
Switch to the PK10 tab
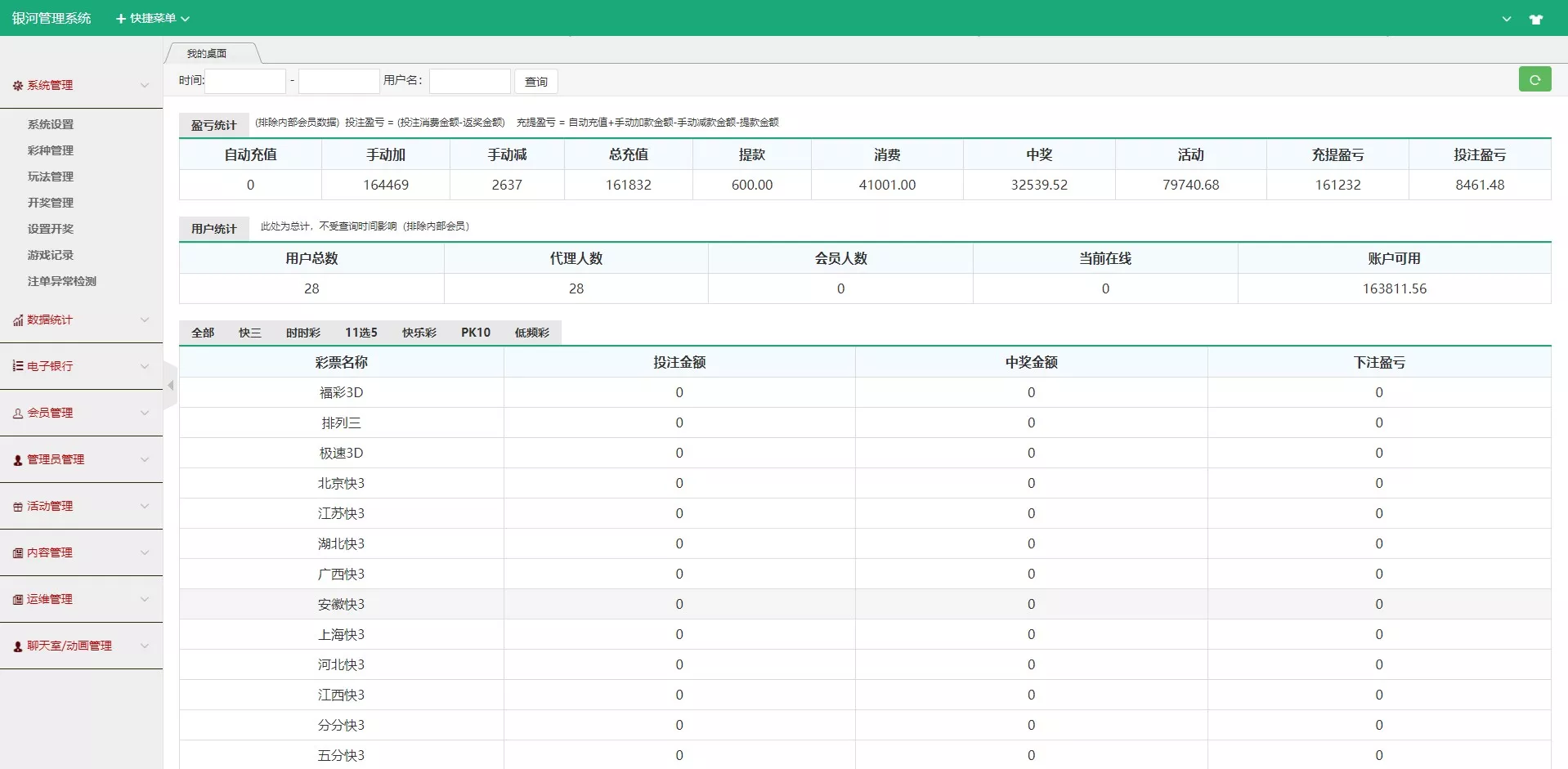476,333
